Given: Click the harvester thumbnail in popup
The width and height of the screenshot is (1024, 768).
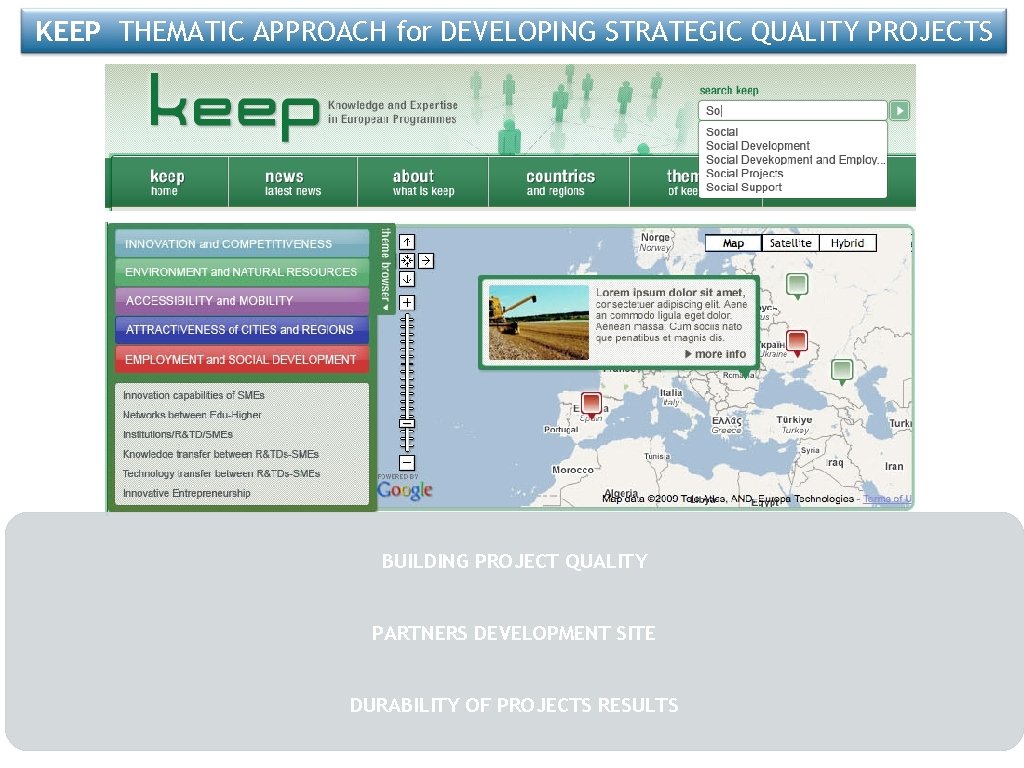Looking at the screenshot, I should [539, 323].
